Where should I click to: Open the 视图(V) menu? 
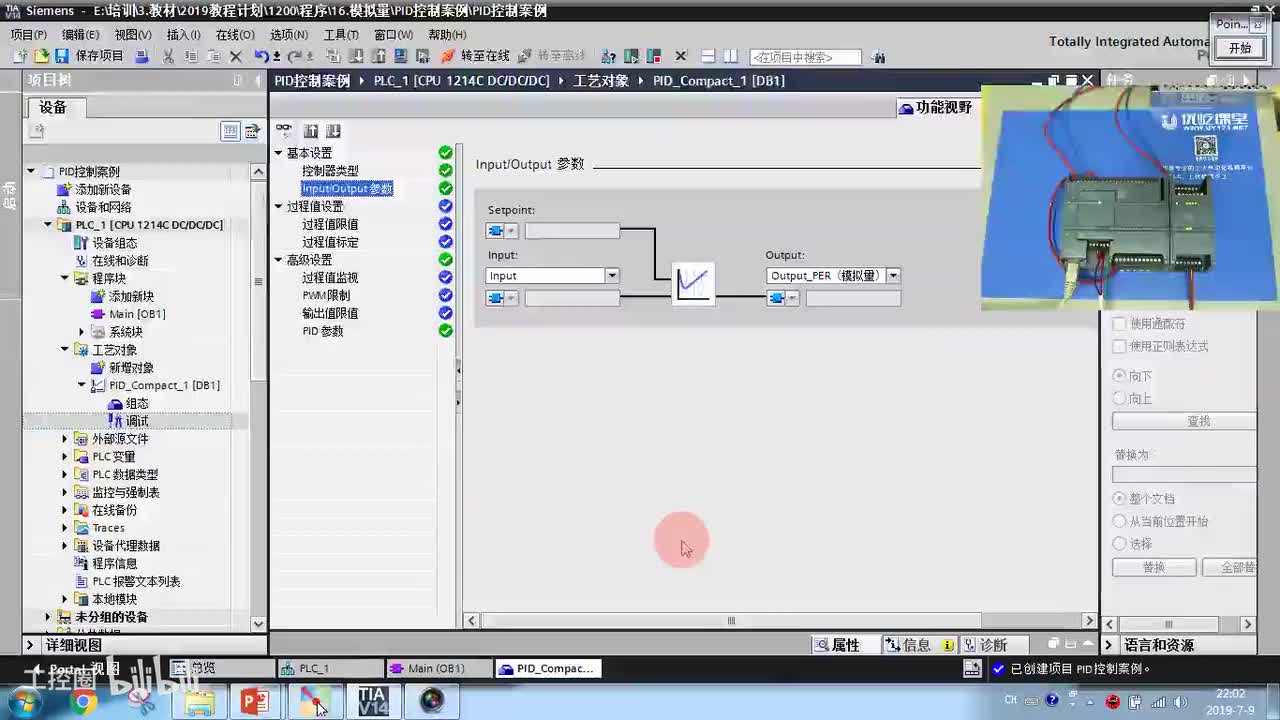click(132, 34)
